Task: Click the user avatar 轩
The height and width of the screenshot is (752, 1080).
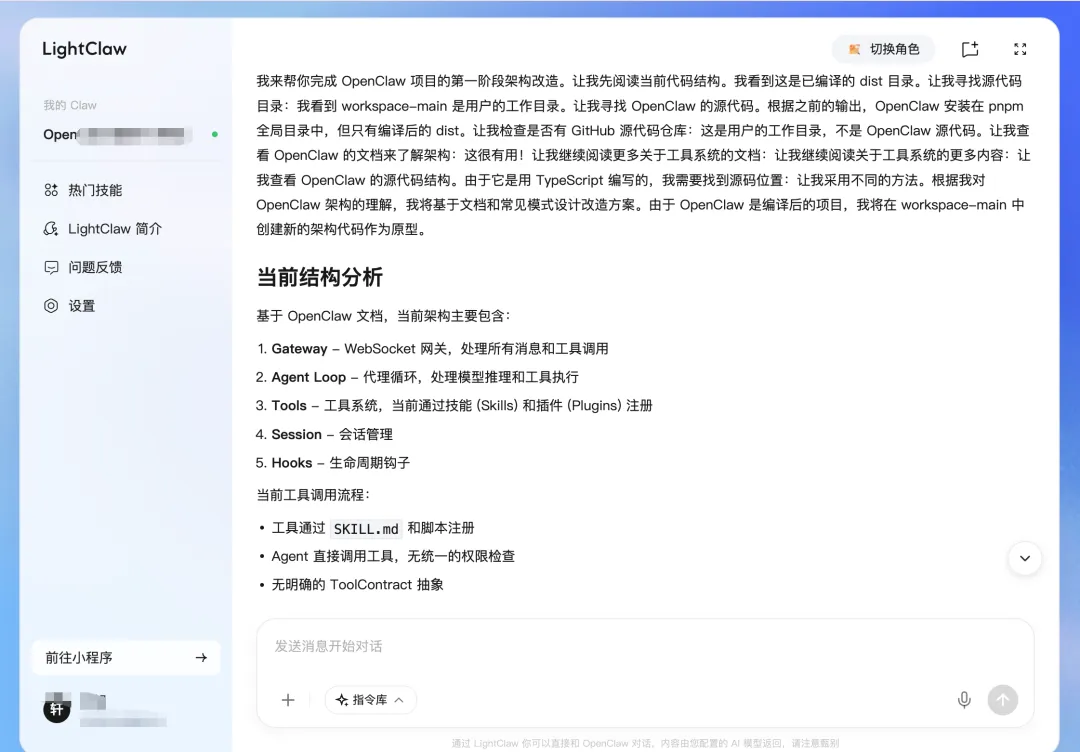Action: [57, 709]
